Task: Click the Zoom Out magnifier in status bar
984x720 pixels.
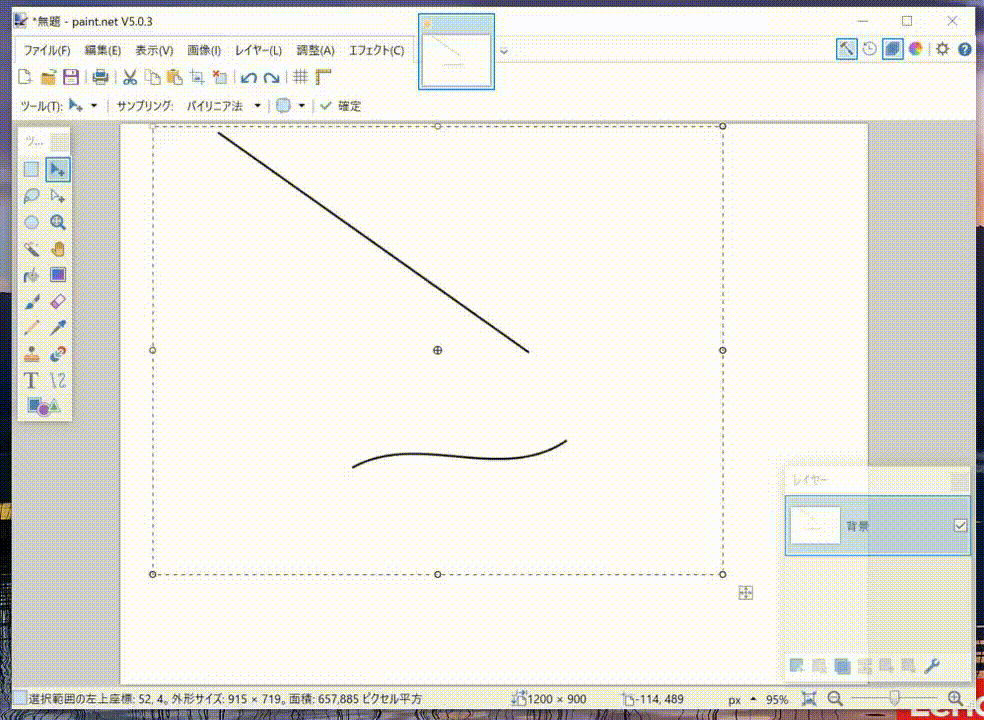Action: tap(835, 698)
